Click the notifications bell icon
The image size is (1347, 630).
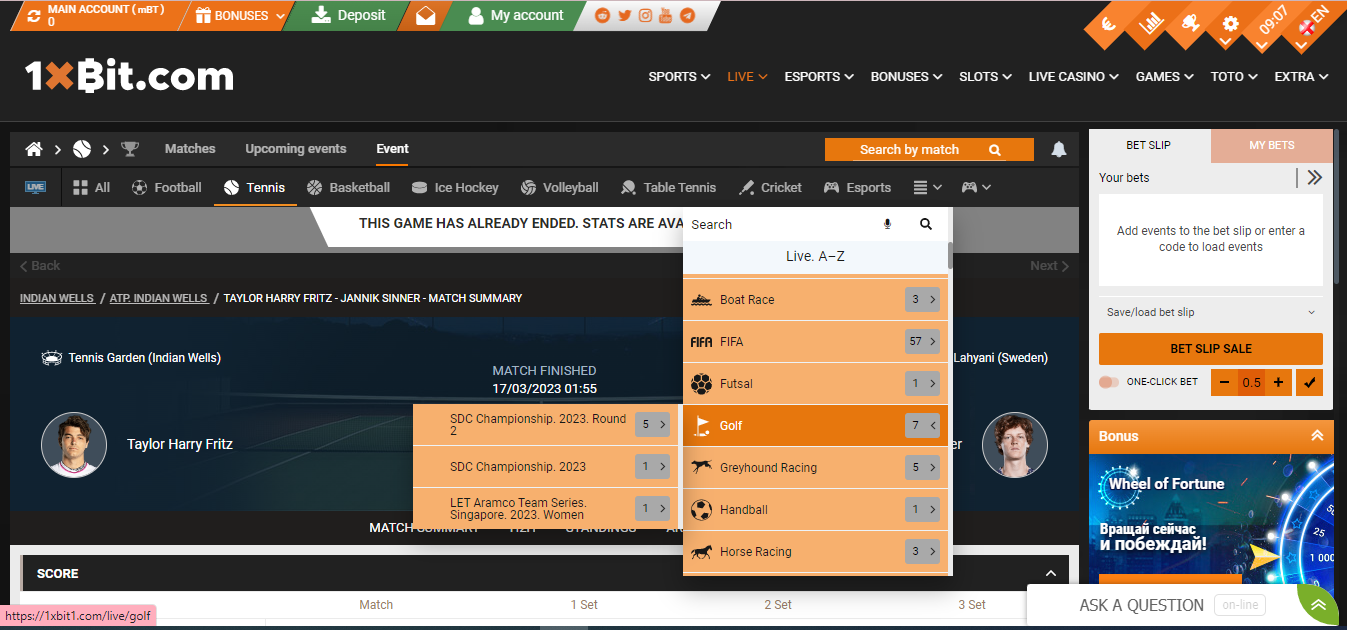coord(1058,148)
